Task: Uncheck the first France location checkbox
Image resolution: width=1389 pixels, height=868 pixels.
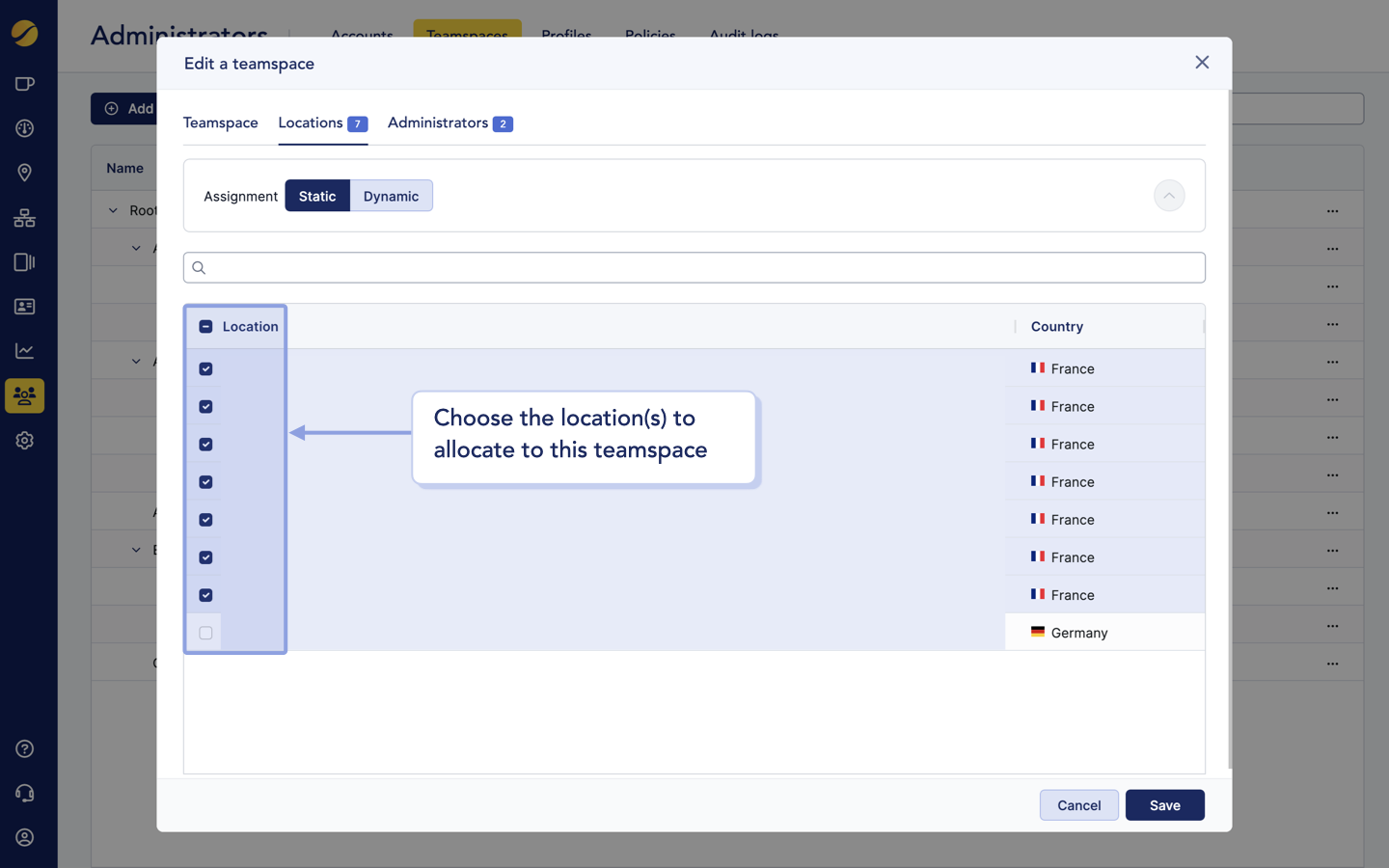Action: pyautogui.click(x=205, y=368)
